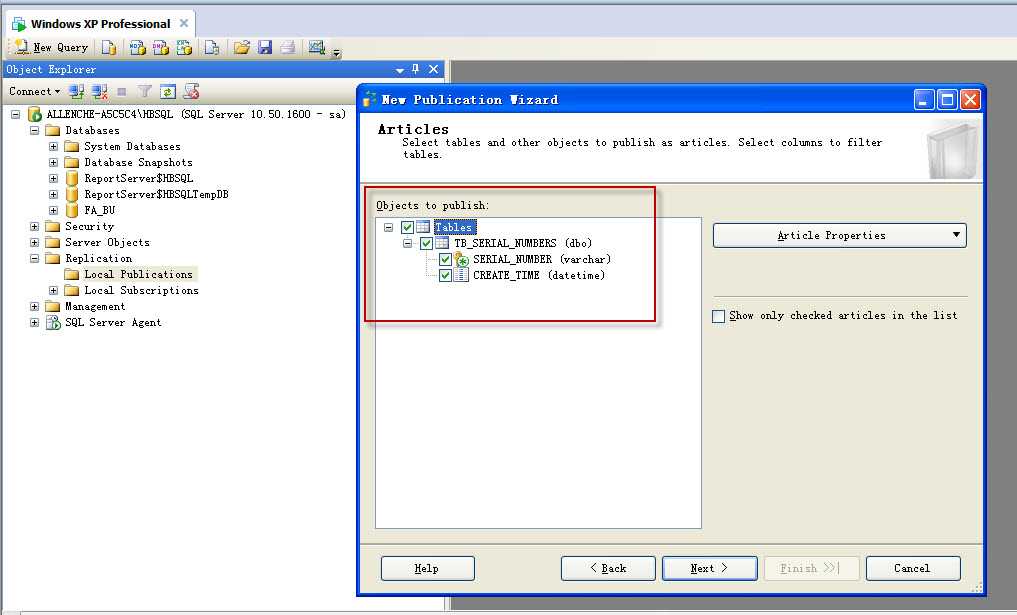Expand the SQL Server Agent node

pyautogui.click(x=34, y=322)
